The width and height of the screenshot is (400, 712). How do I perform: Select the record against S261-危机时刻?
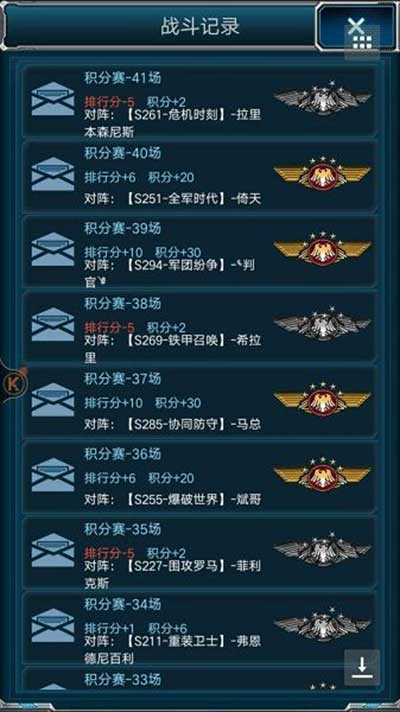tap(200, 102)
